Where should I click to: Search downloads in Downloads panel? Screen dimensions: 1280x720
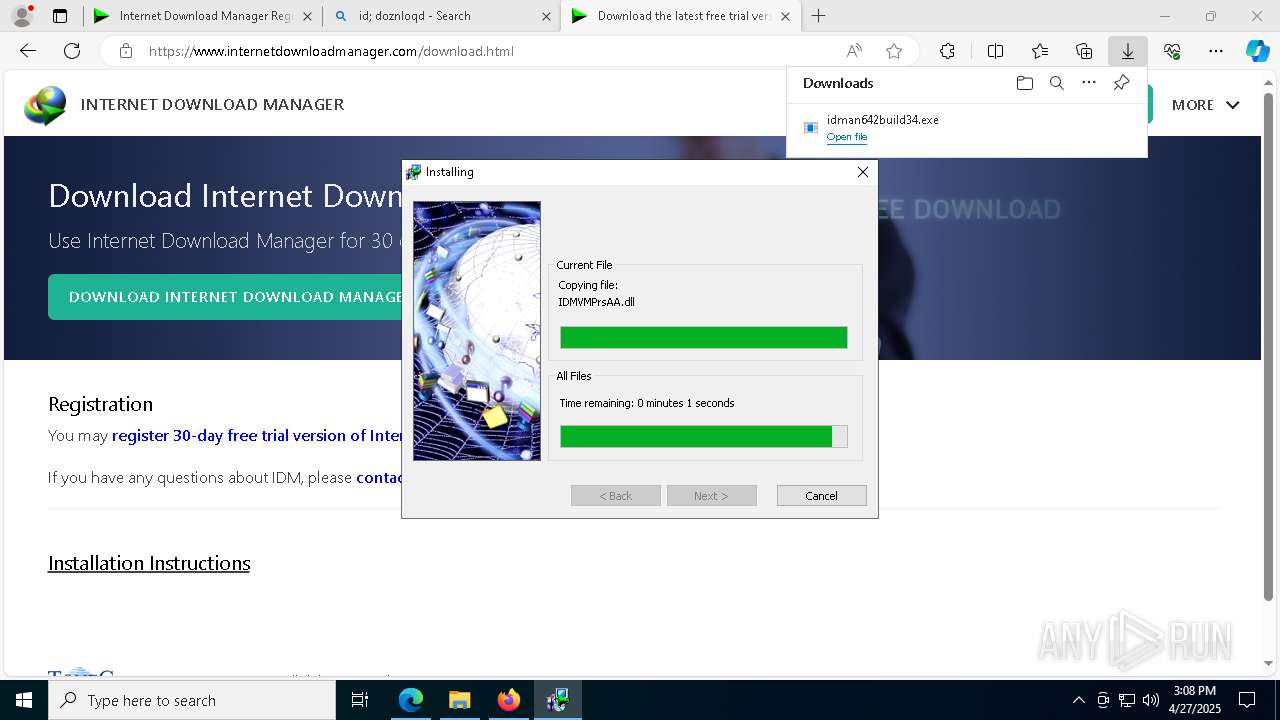coord(1056,83)
